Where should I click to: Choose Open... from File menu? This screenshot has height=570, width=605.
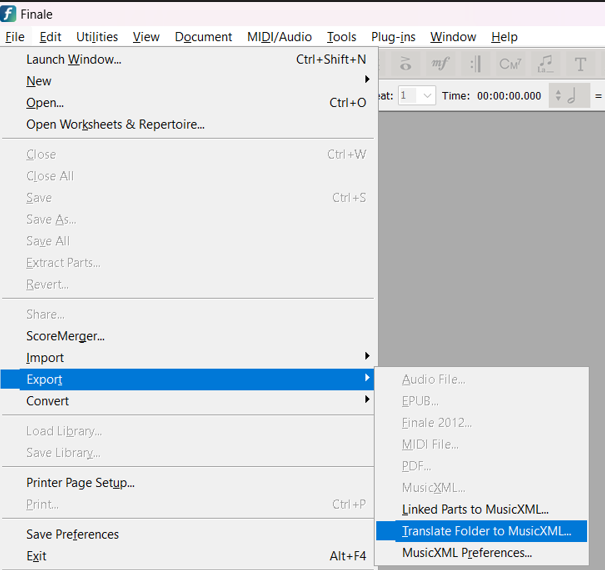point(189,103)
